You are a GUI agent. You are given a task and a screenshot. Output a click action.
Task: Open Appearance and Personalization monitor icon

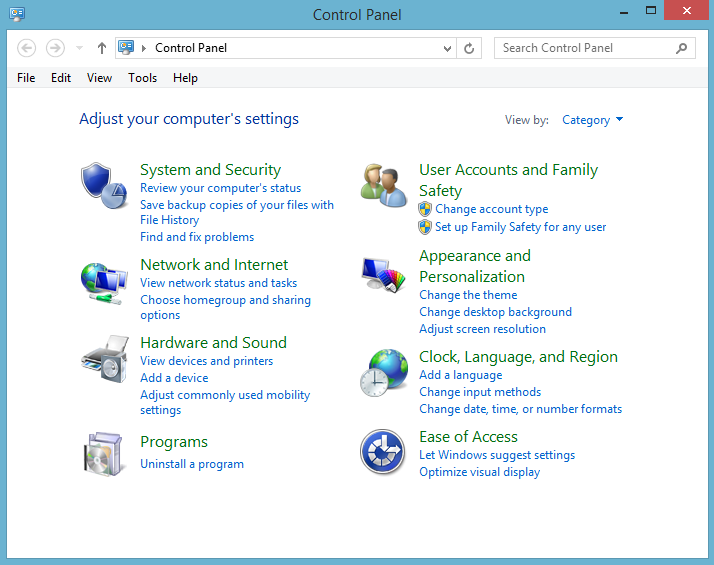click(383, 276)
